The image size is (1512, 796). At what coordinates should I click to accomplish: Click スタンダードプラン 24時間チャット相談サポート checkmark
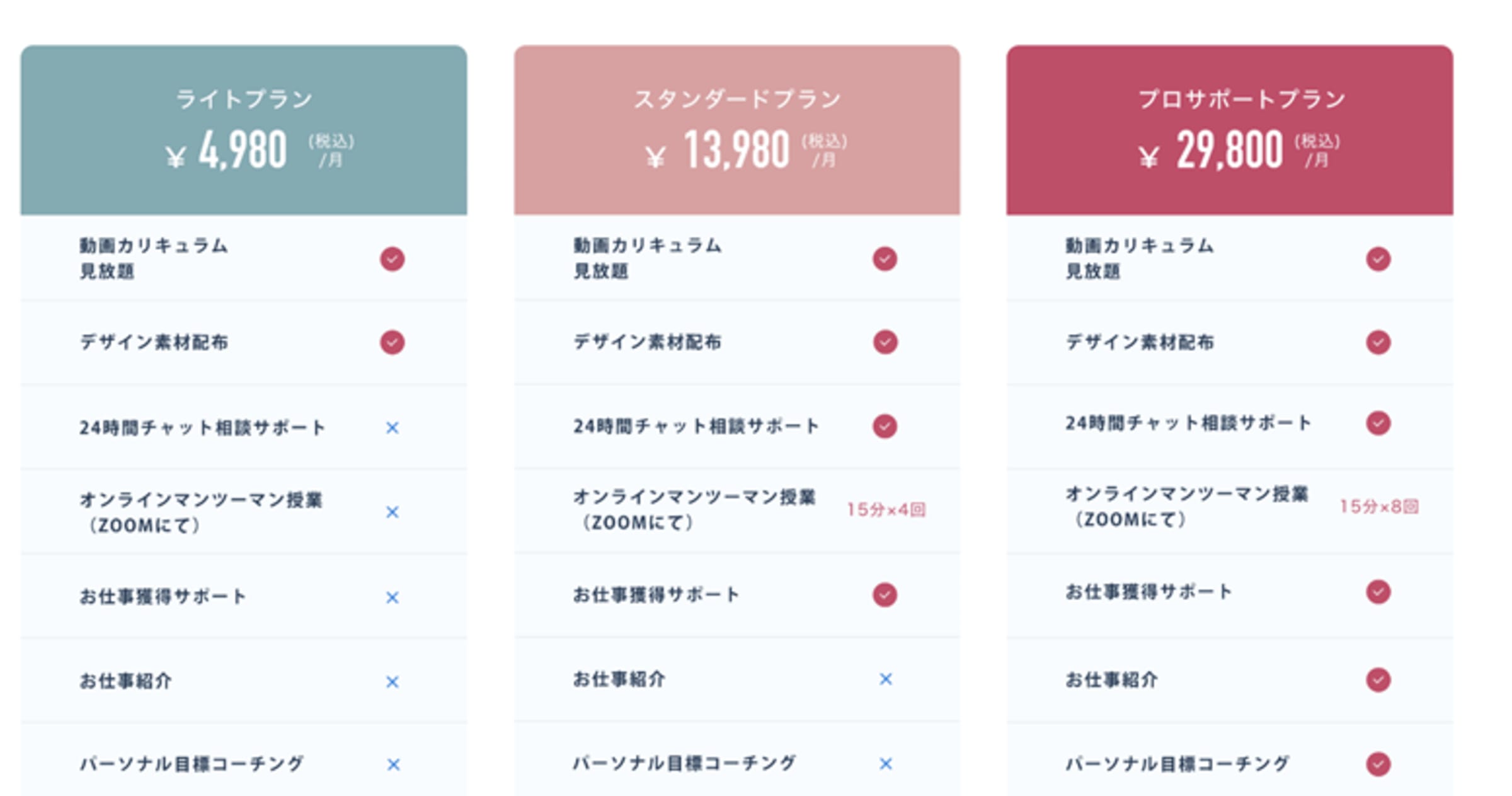tap(885, 426)
